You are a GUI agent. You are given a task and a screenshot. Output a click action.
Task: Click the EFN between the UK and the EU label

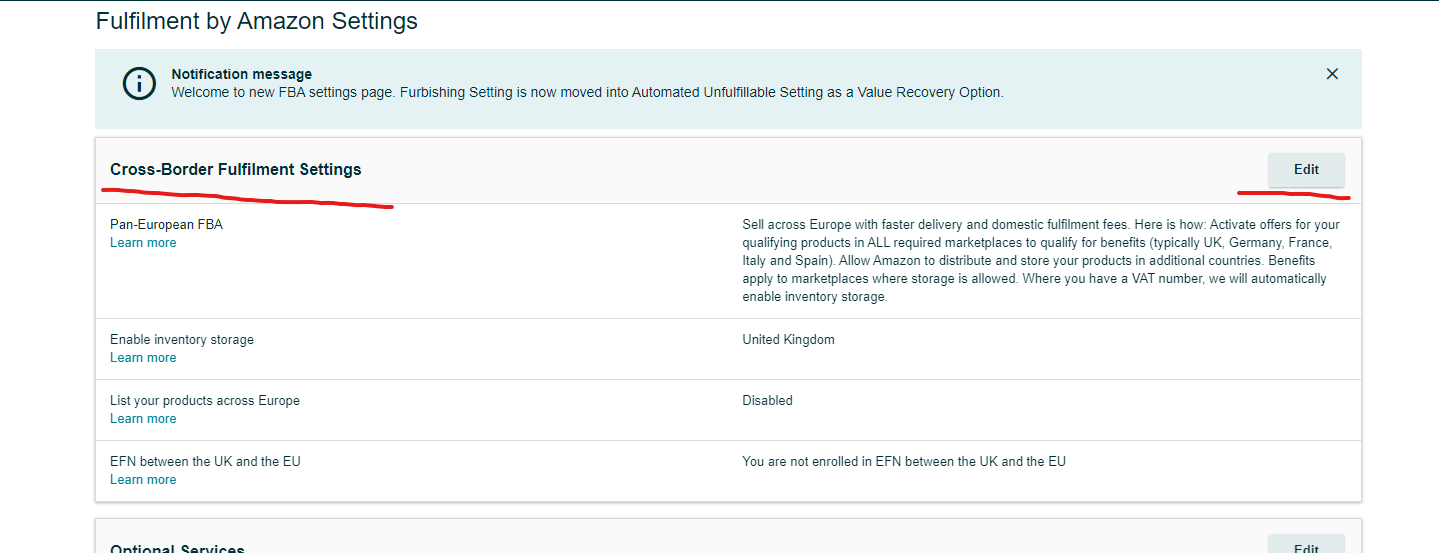(205, 462)
